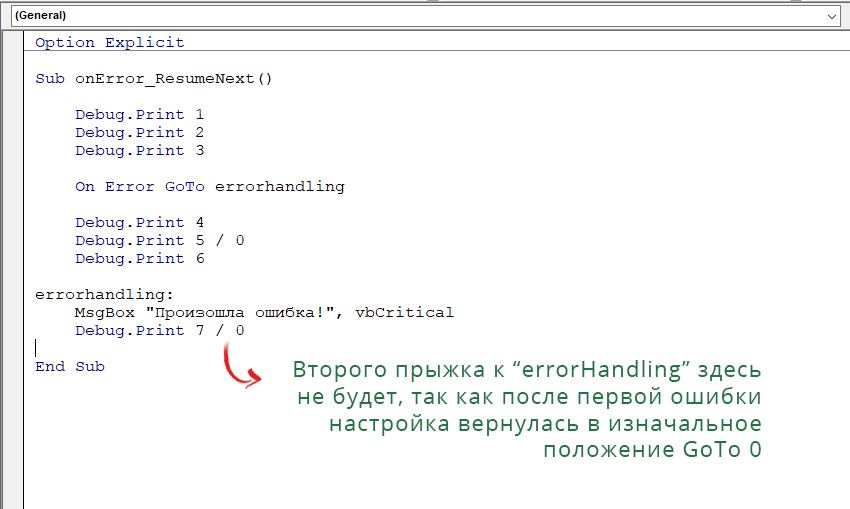Click the 'Debug.Print 4' line
The image size is (850, 509).
(x=139, y=222)
